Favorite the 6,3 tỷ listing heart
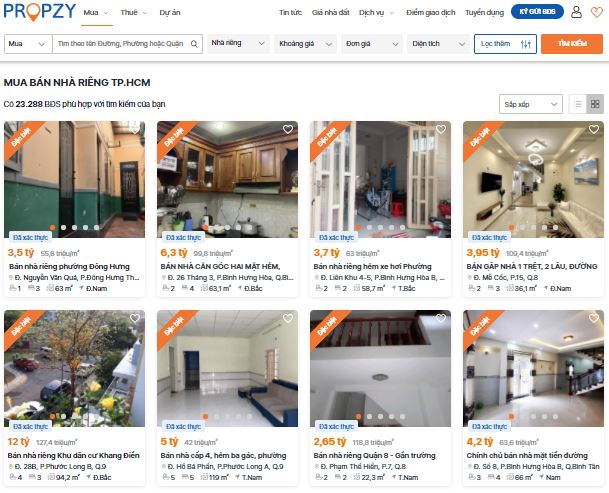 click(288, 129)
